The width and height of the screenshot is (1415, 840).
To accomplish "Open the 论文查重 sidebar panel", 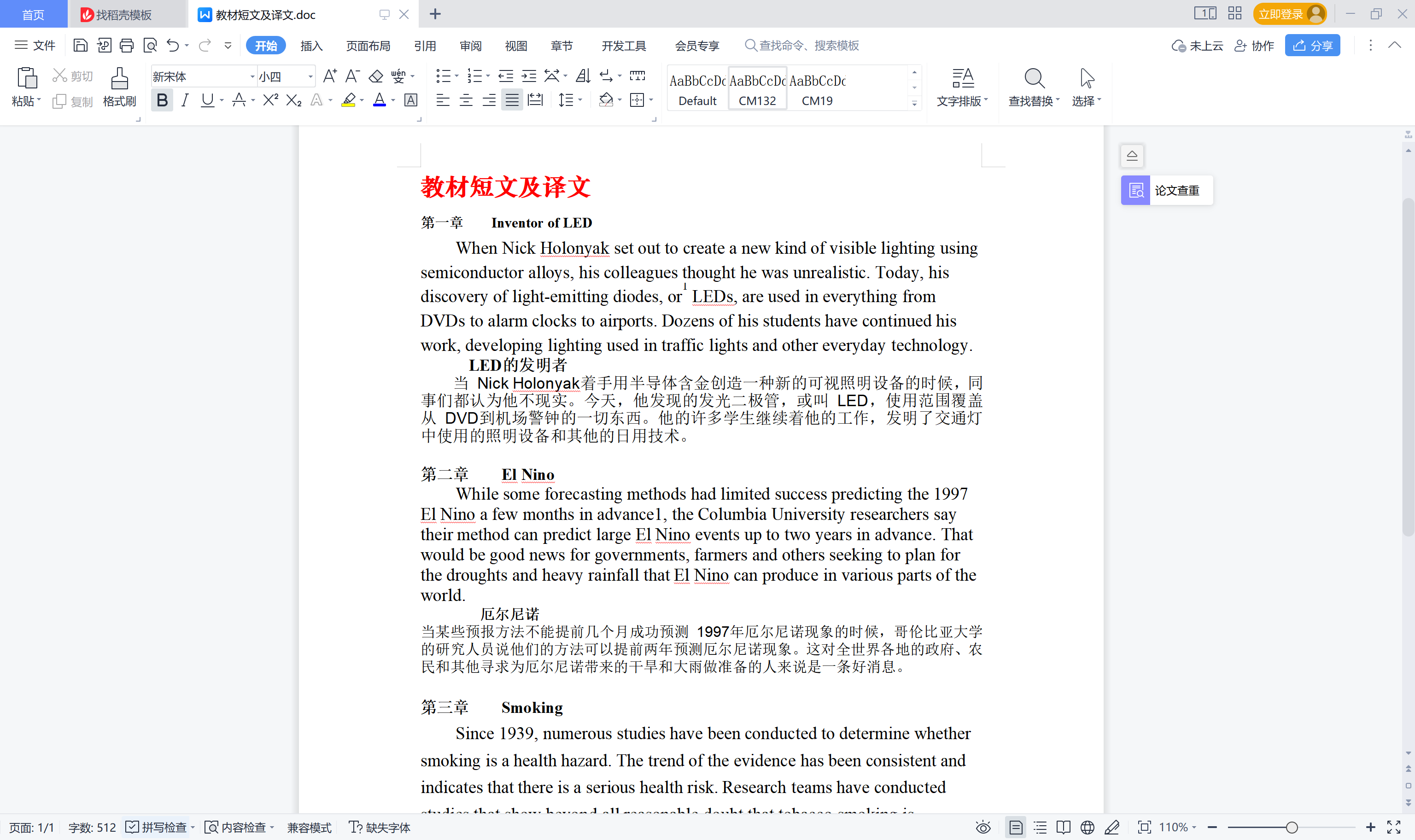I will pos(1167,190).
